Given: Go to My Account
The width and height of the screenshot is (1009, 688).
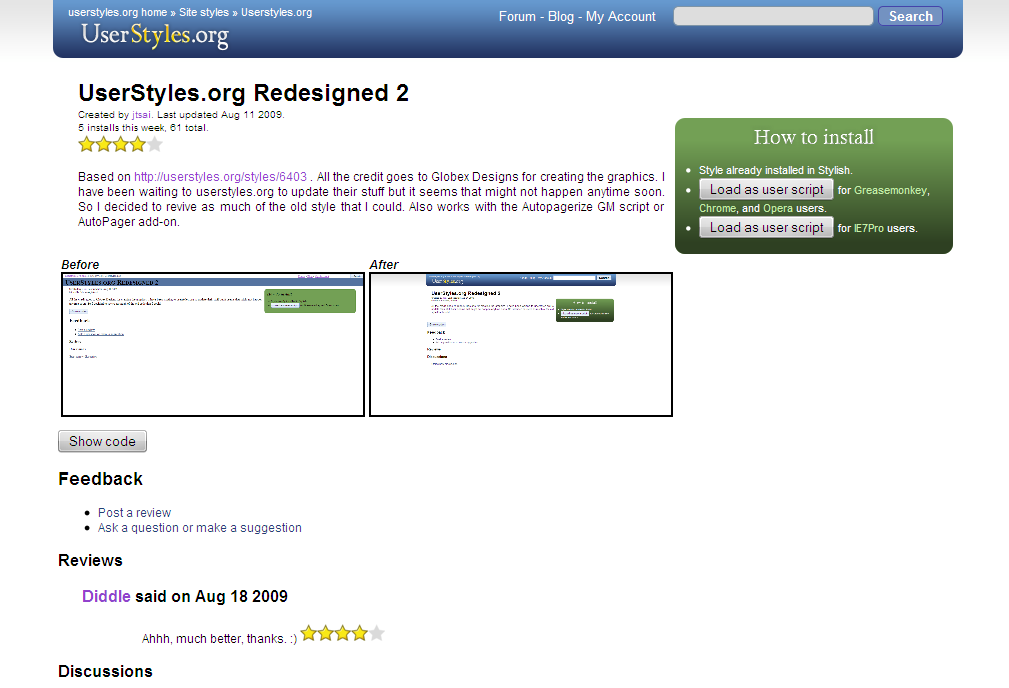Looking at the screenshot, I should coord(620,16).
